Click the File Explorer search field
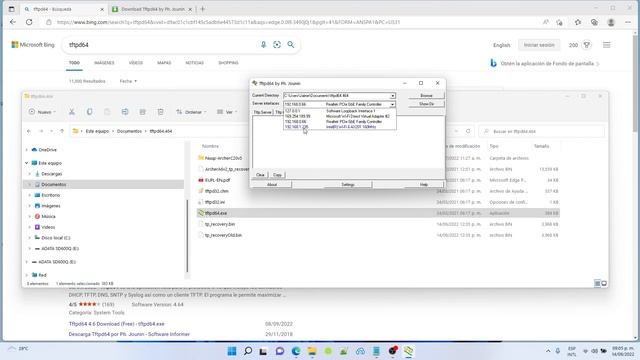 point(542,131)
